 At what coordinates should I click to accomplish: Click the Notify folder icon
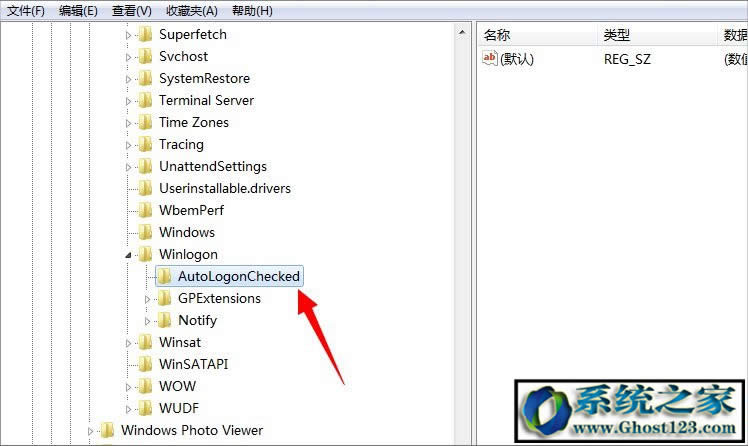[164, 320]
